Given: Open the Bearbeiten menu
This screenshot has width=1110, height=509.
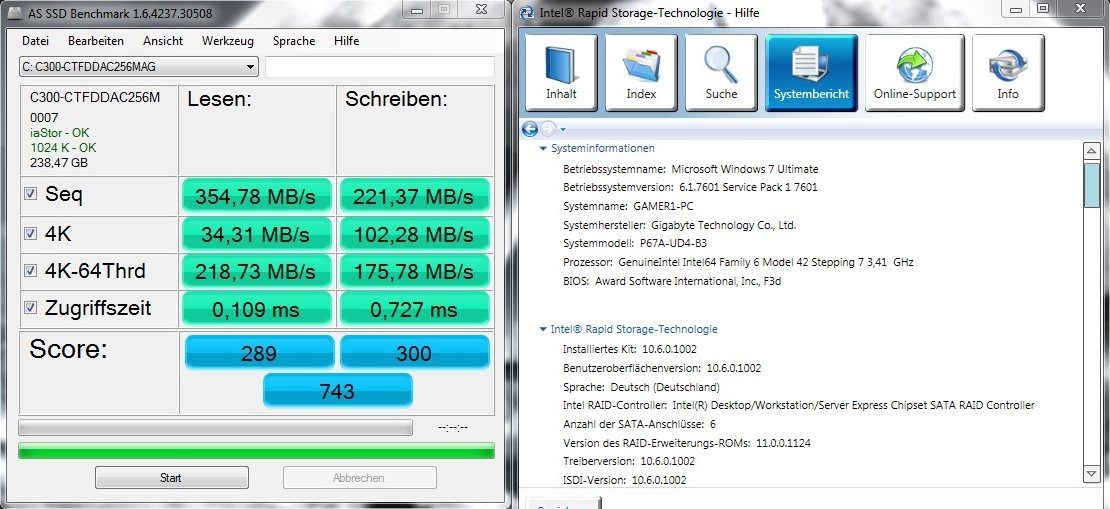Looking at the screenshot, I should [96, 41].
